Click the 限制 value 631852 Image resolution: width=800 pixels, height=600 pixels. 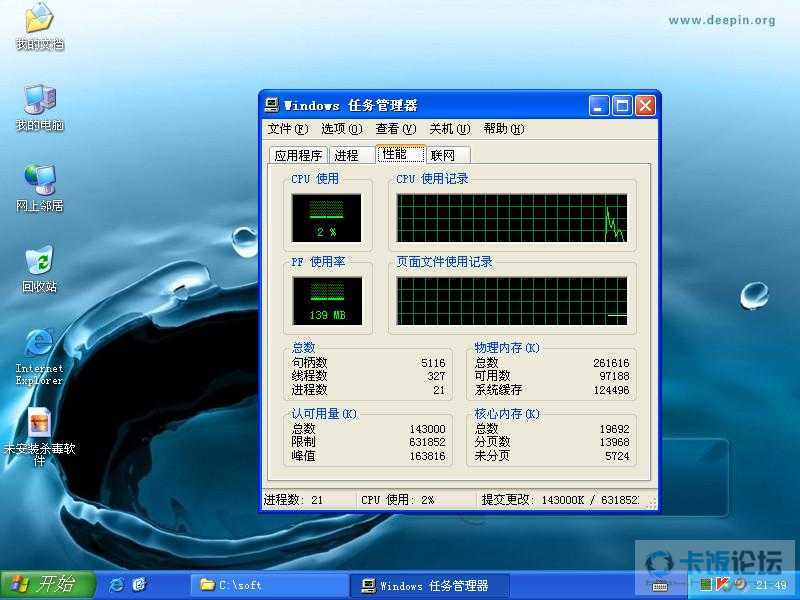pyautogui.click(x=428, y=442)
